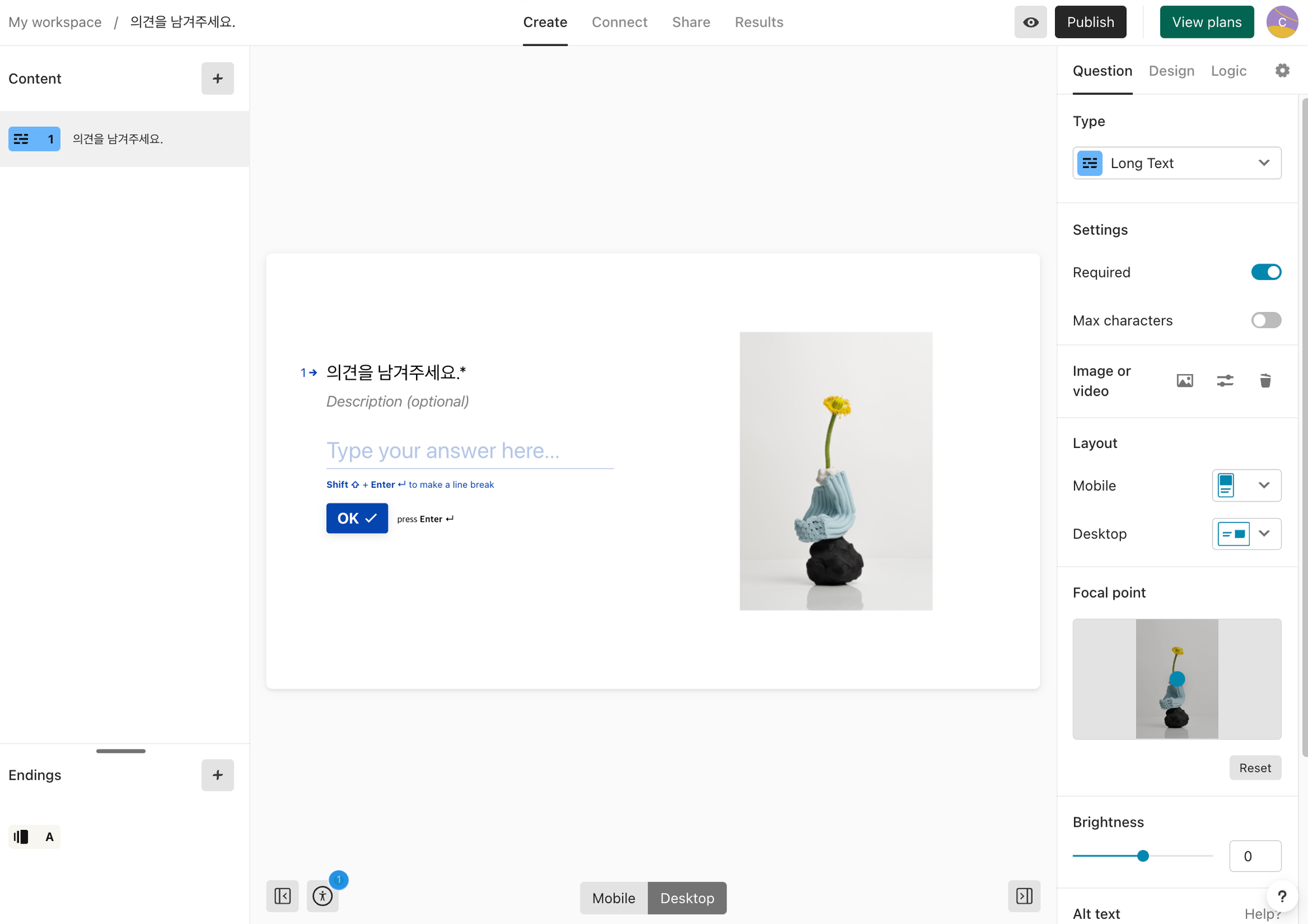Switch to the Results tab
1308x924 pixels.
759,22
